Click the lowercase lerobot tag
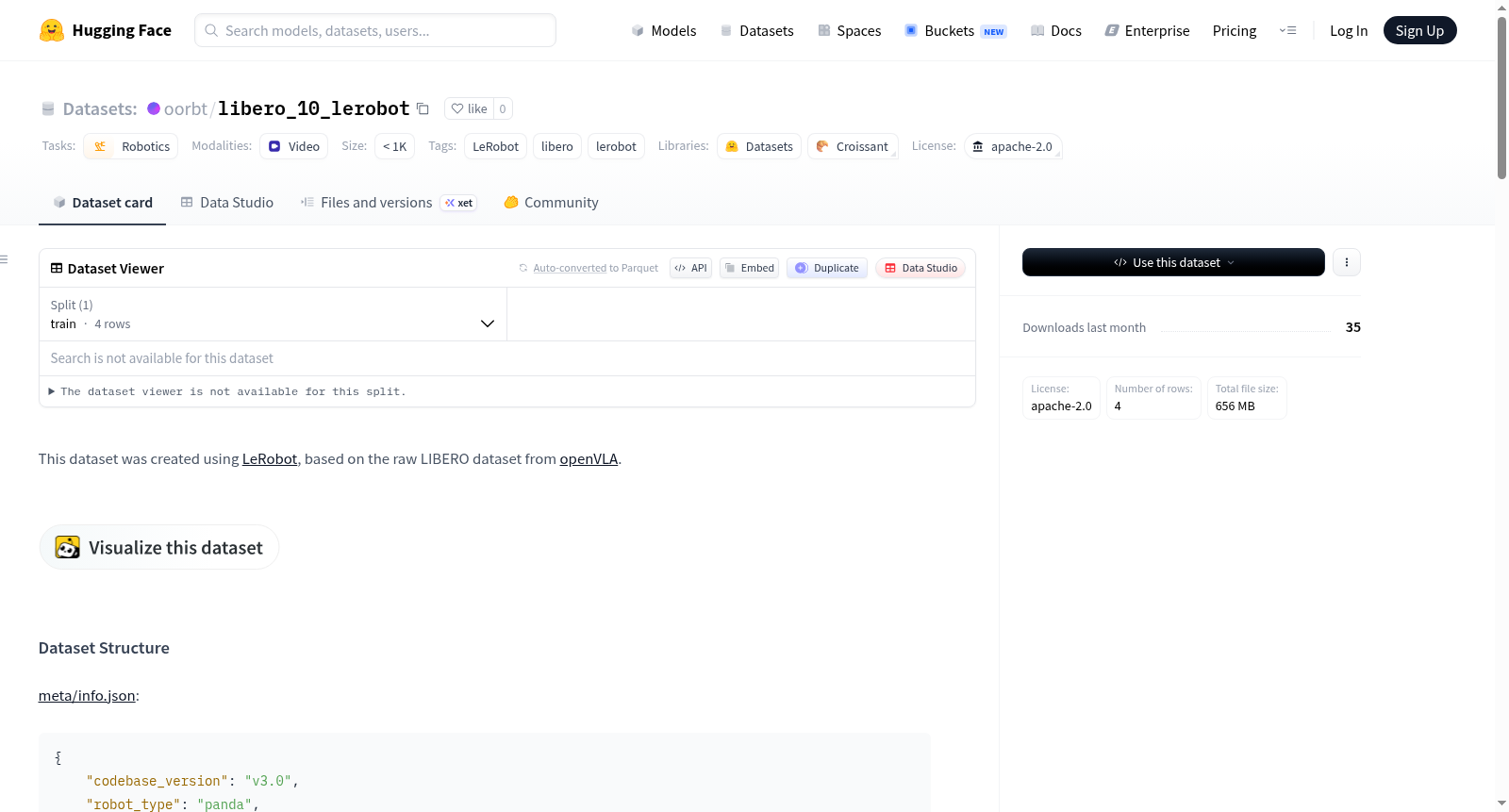The height and width of the screenshot is (812, 1509). coord(616,146)
